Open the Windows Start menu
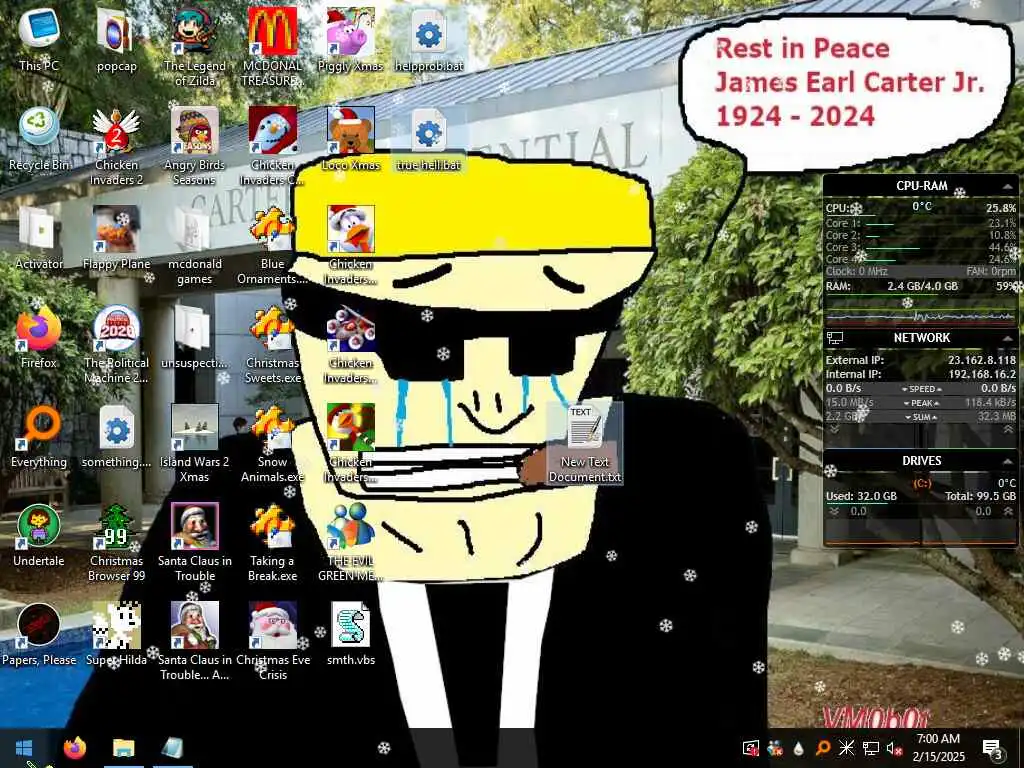 24,748
